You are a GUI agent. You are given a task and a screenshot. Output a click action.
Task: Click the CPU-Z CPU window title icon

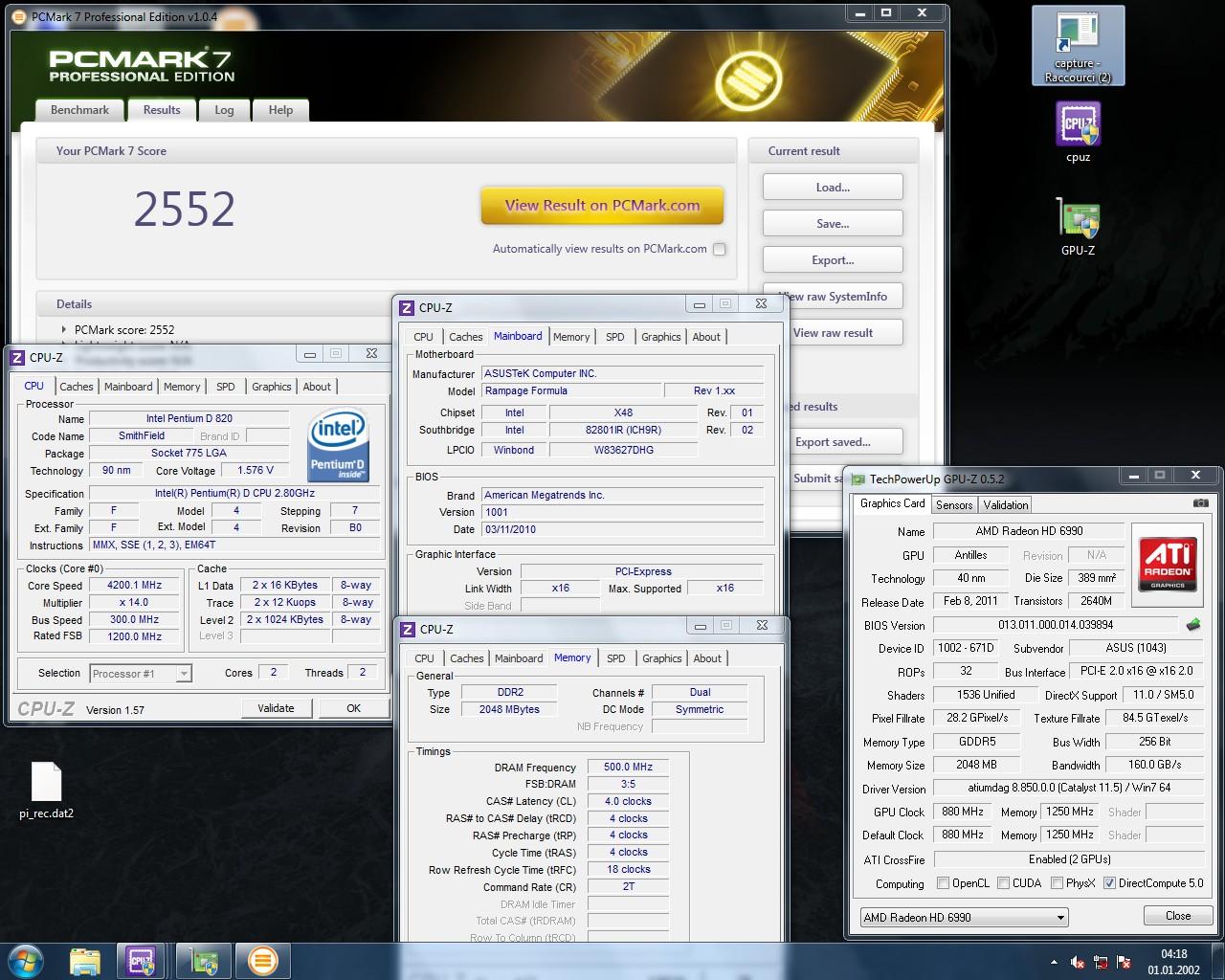tap(17, 357)
